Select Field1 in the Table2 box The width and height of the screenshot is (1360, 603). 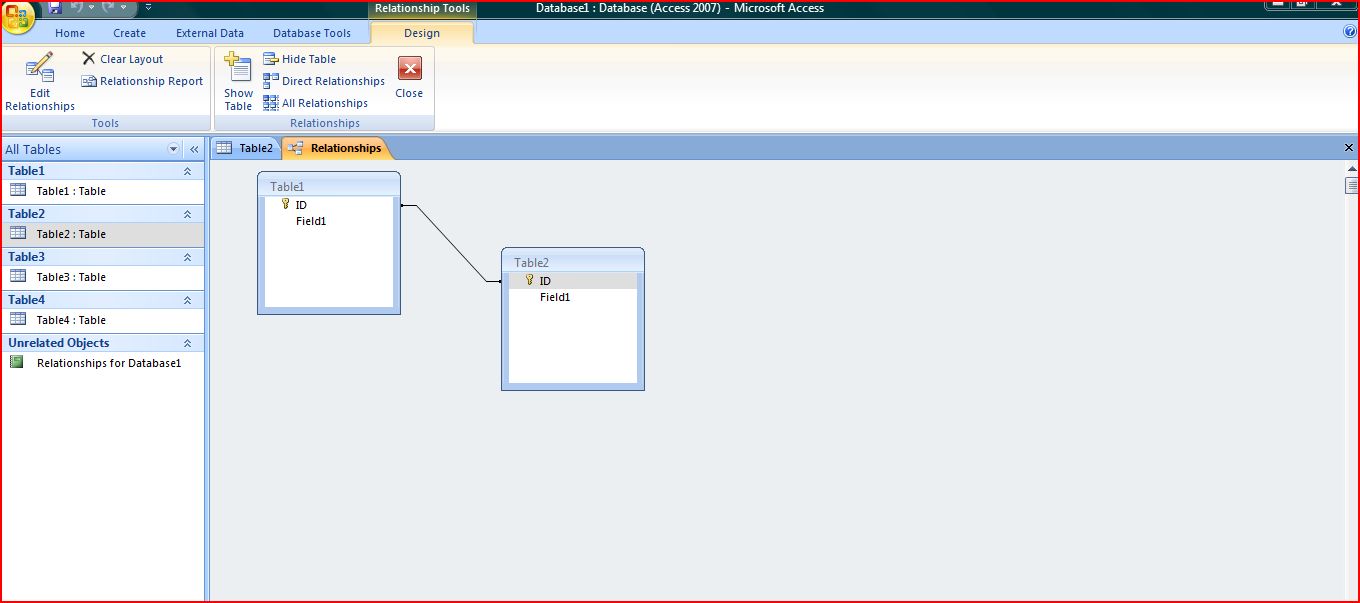(x=573, y=297)
